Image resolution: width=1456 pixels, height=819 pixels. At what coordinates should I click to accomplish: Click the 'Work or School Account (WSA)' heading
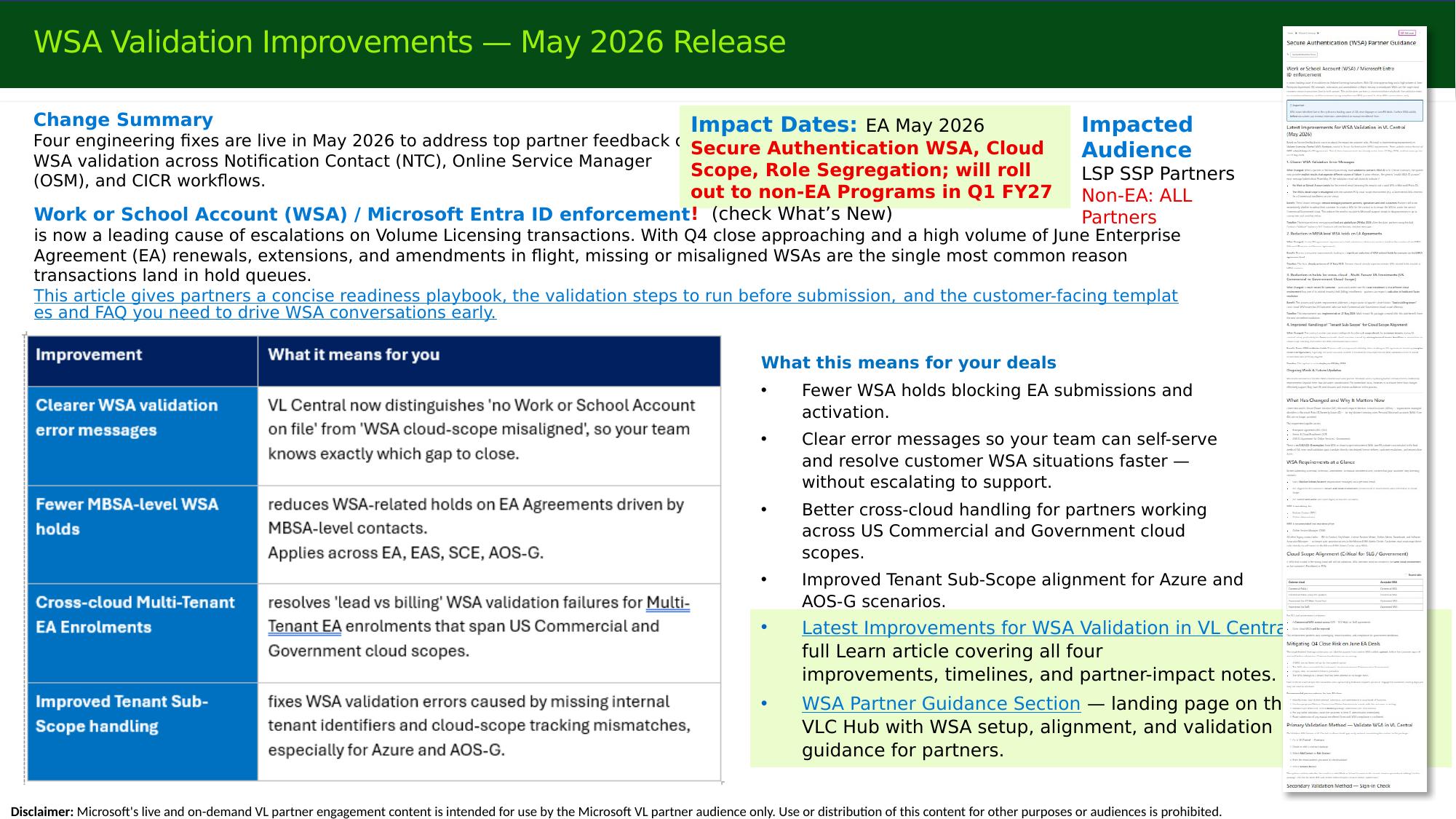click(x=362, y=214)
